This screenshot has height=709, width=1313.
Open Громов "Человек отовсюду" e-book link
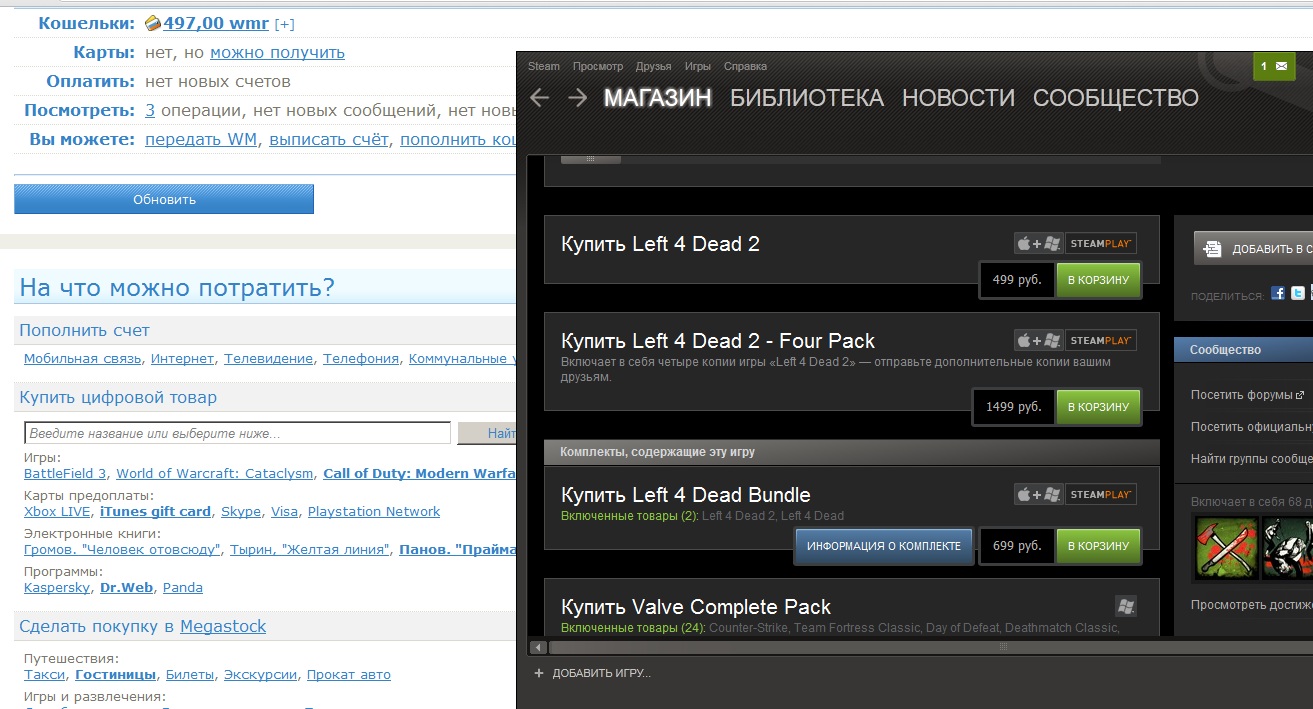pyautogui.click(x=122, y=549)
